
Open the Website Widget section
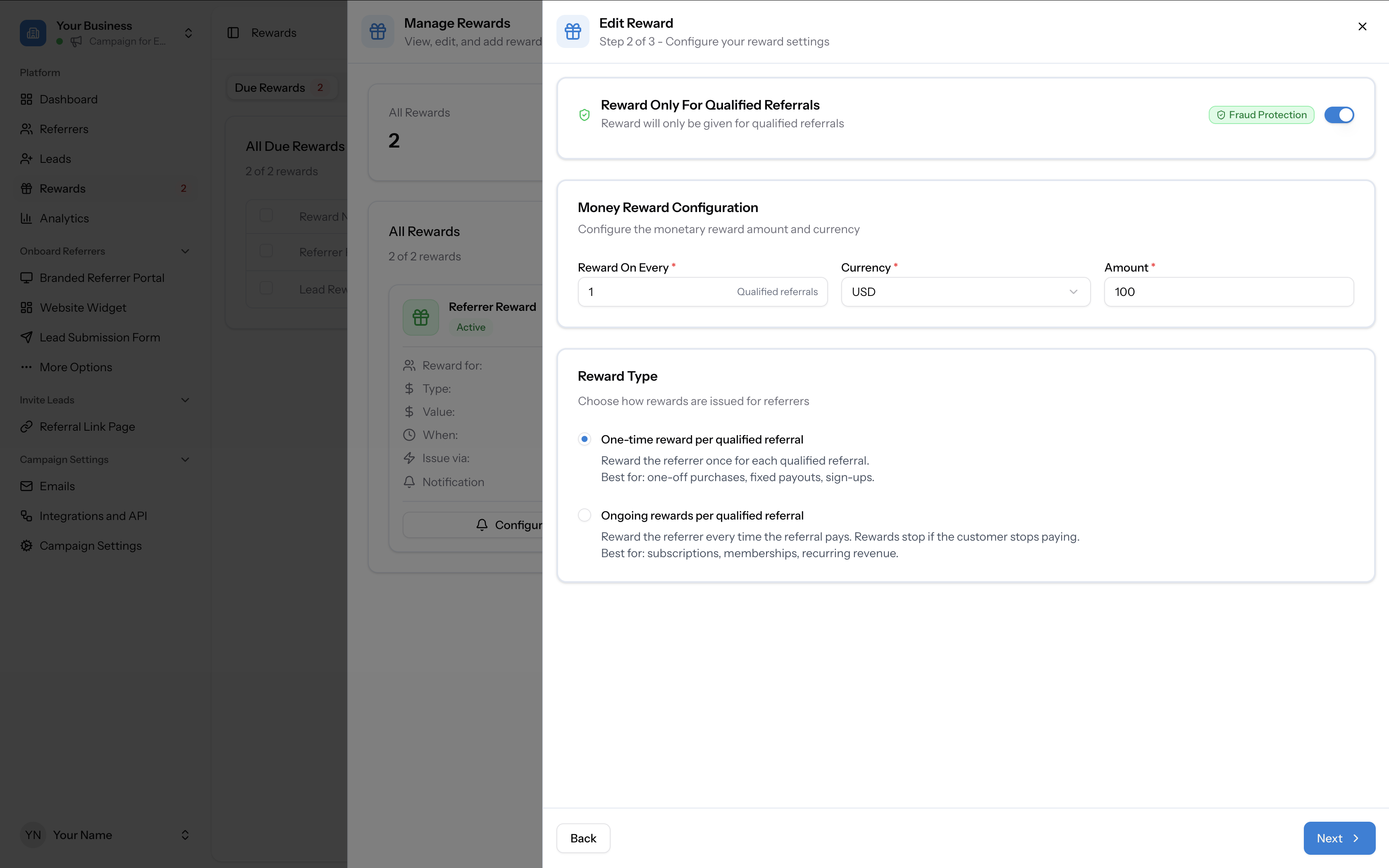pos(83,307)
